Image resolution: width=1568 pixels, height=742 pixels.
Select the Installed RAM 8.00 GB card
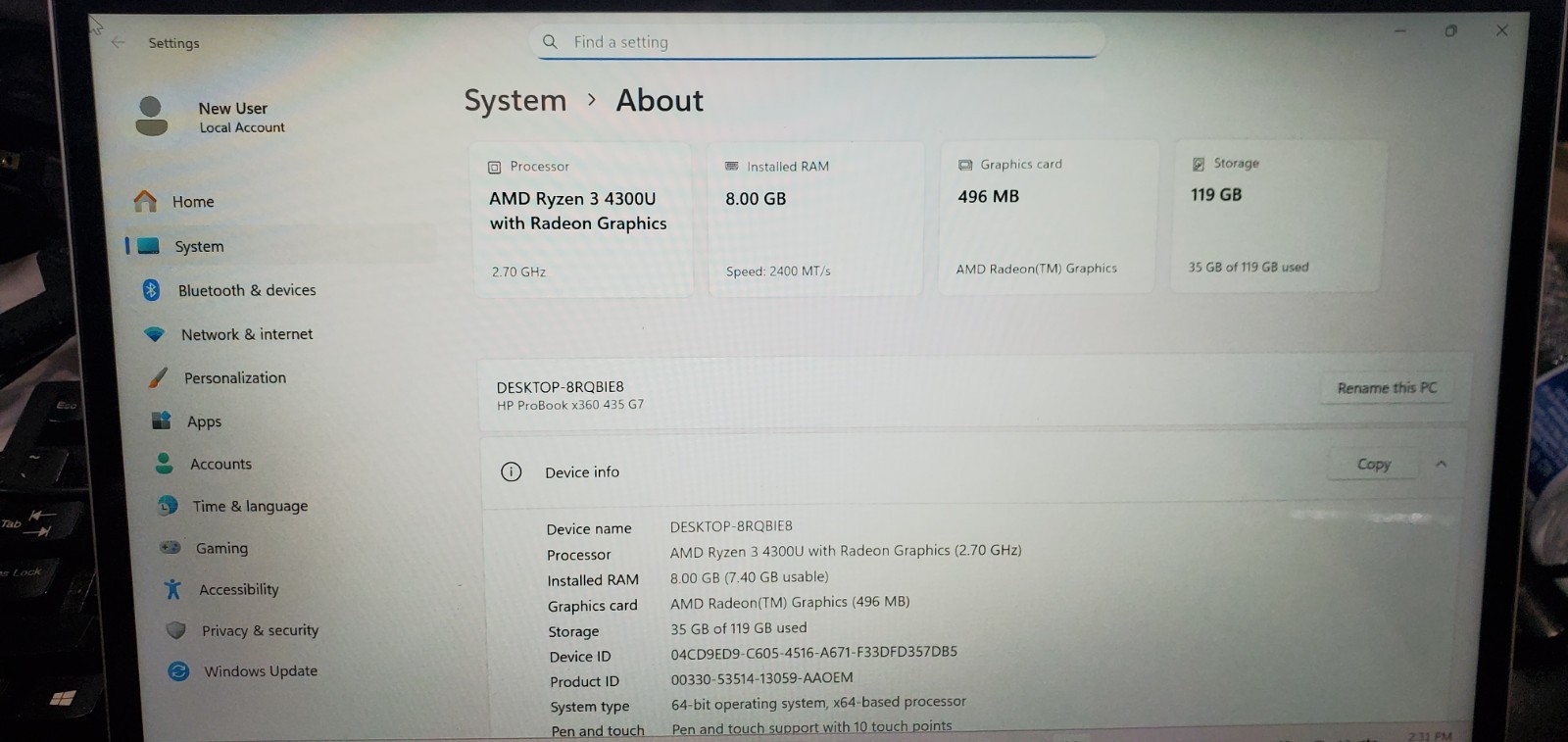[x=815, y=219]
